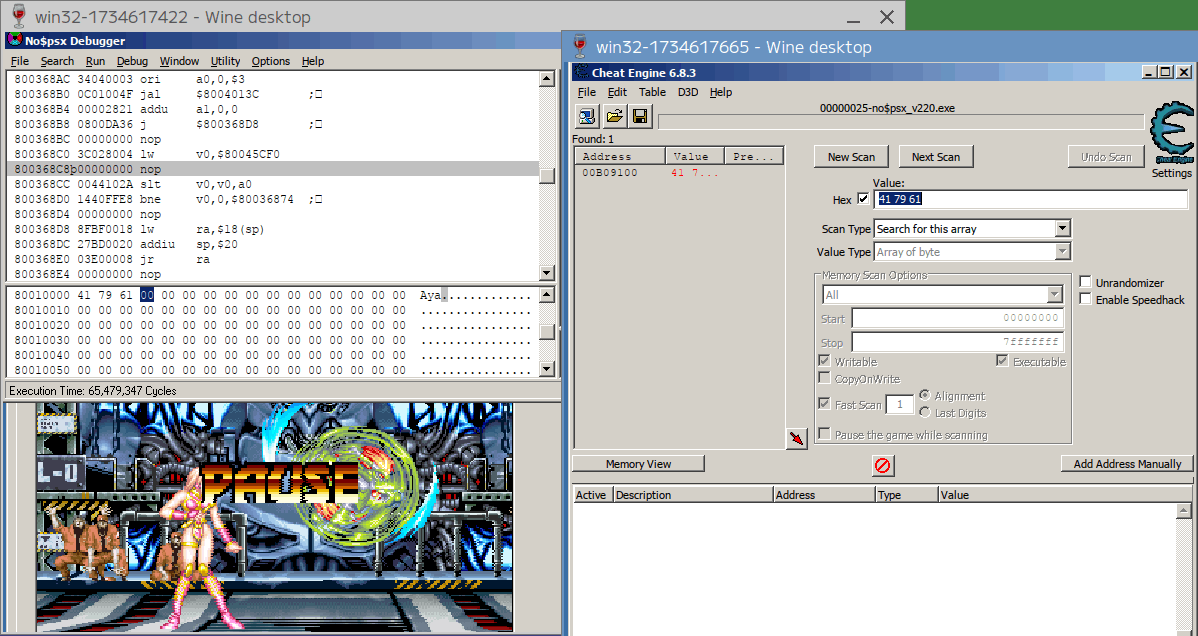
Task: Click the Type column header in address list
Action: click(907, 495)
